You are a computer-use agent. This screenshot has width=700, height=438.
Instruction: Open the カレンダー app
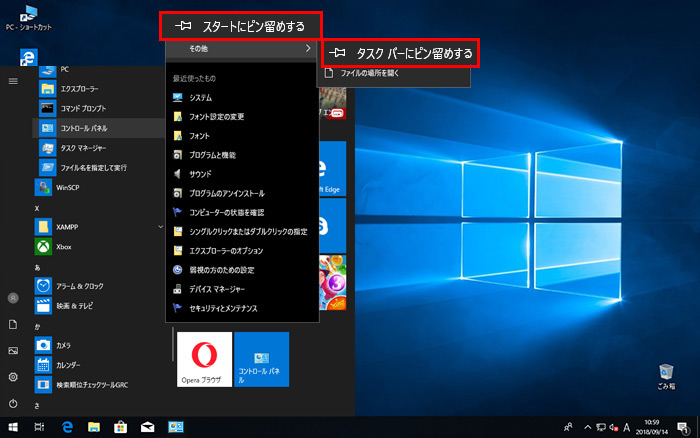[98, 365]
